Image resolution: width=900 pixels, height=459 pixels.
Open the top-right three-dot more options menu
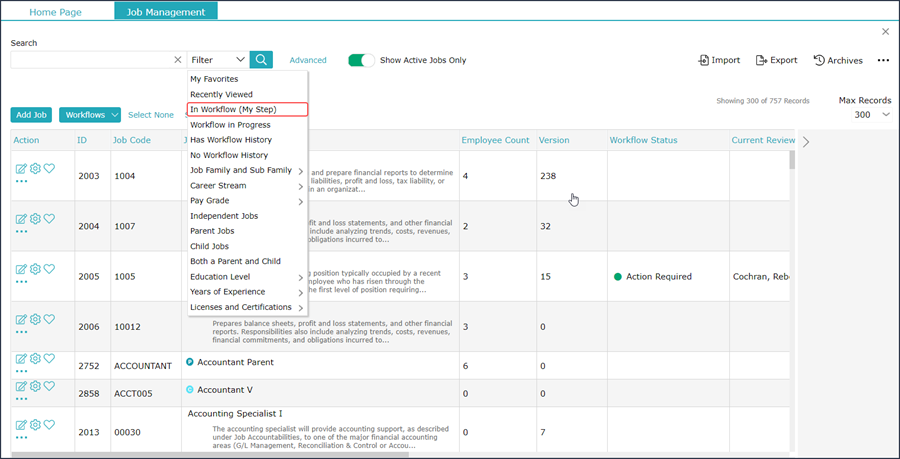883,60
